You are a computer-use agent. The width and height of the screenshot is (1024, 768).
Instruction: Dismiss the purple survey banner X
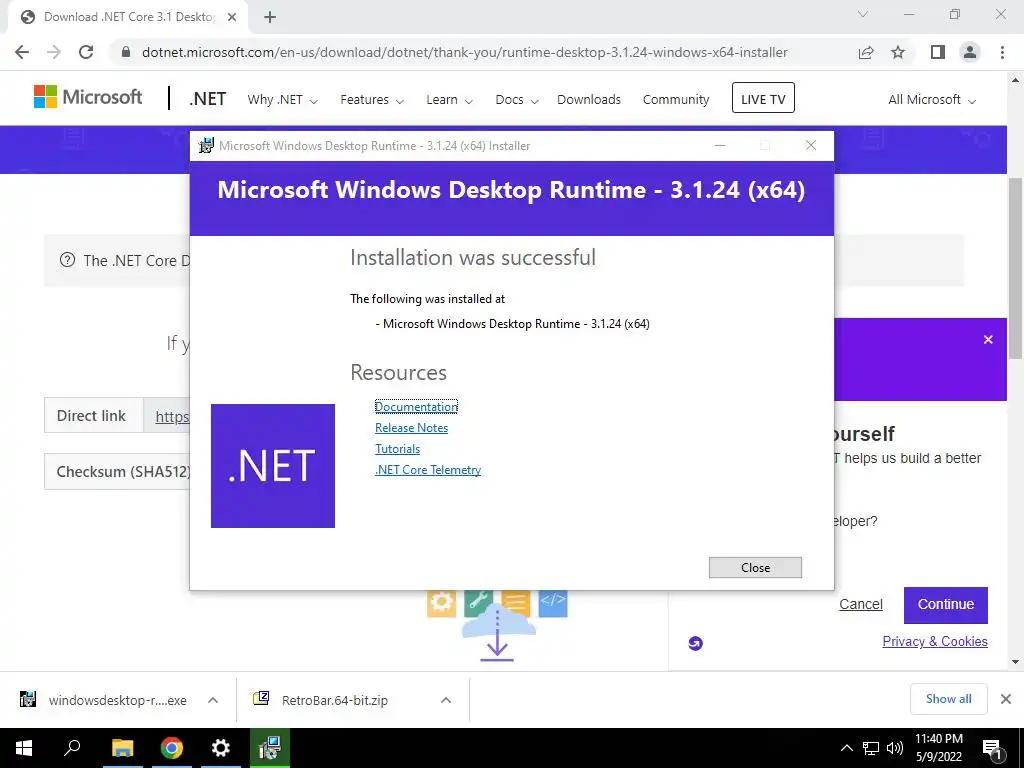pyautogui.click(x=987, y=340)
